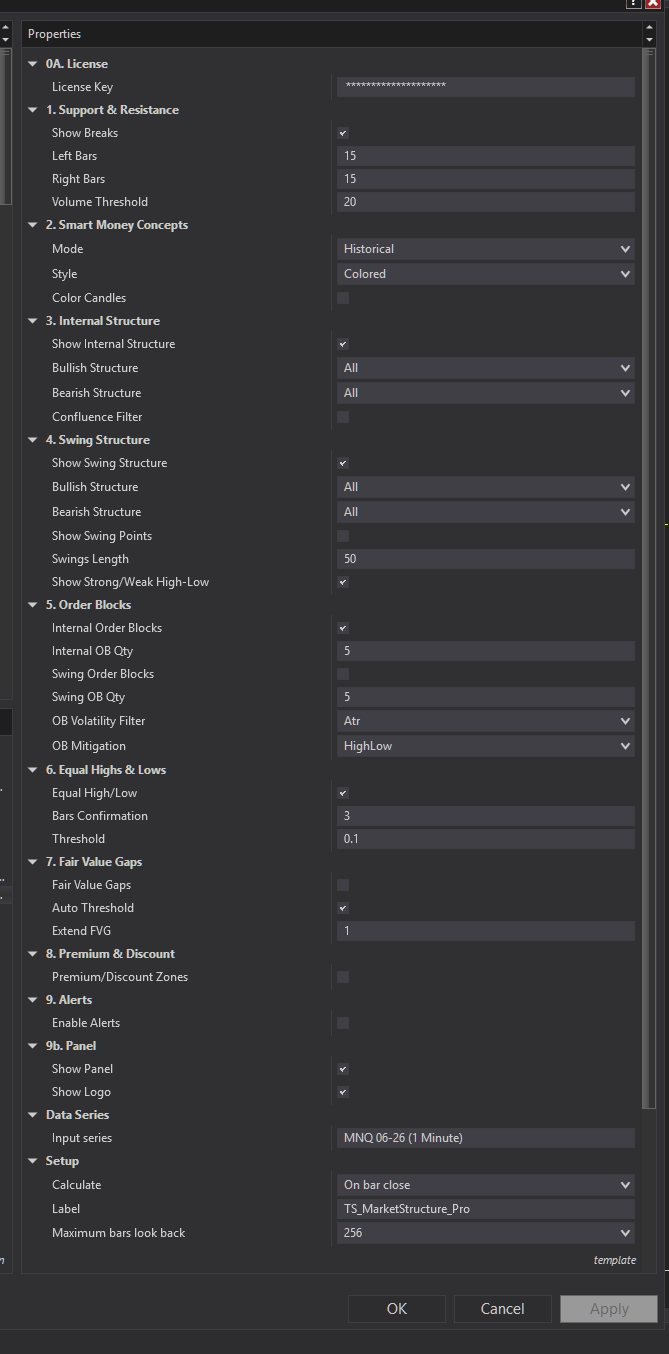Close the Properties dialog window
Screen dimensions: 669x1354
652,4
